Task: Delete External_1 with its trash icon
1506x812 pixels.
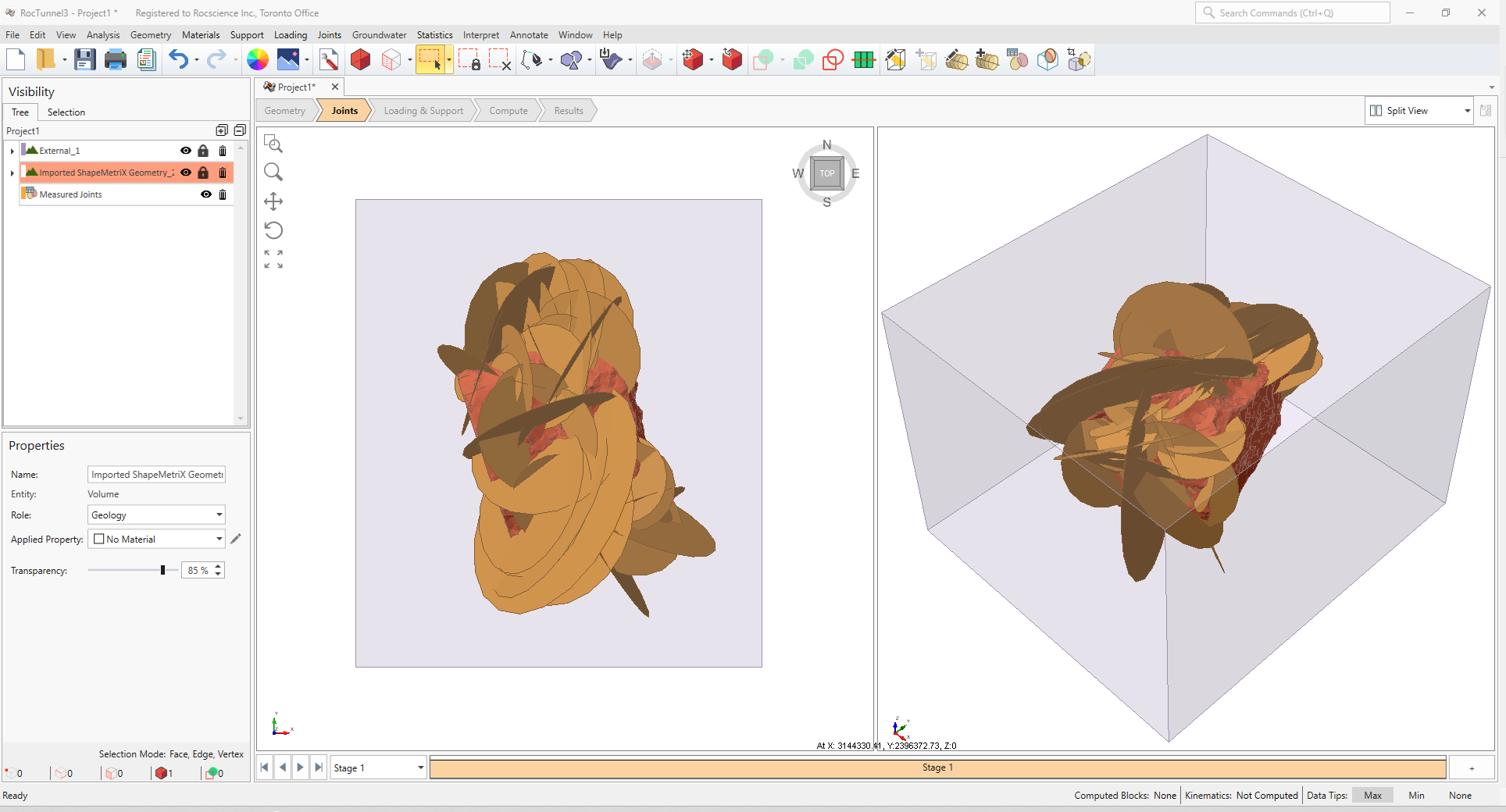Action: click(223, 151)
